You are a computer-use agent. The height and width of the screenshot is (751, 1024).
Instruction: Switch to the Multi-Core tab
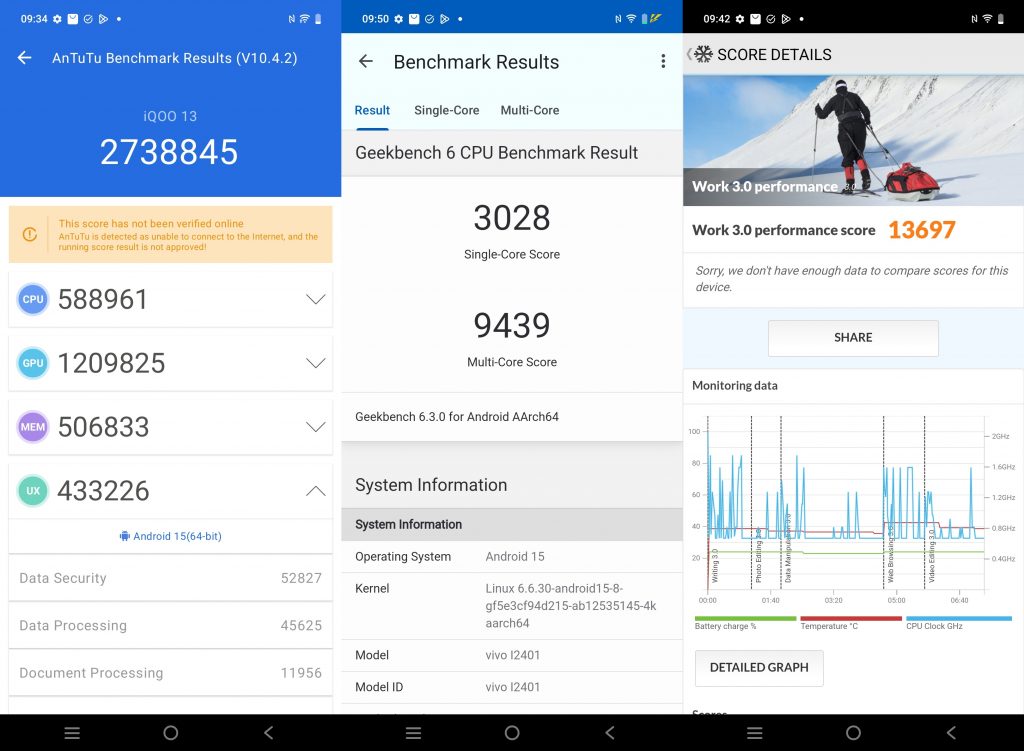(x=530, y=110)
